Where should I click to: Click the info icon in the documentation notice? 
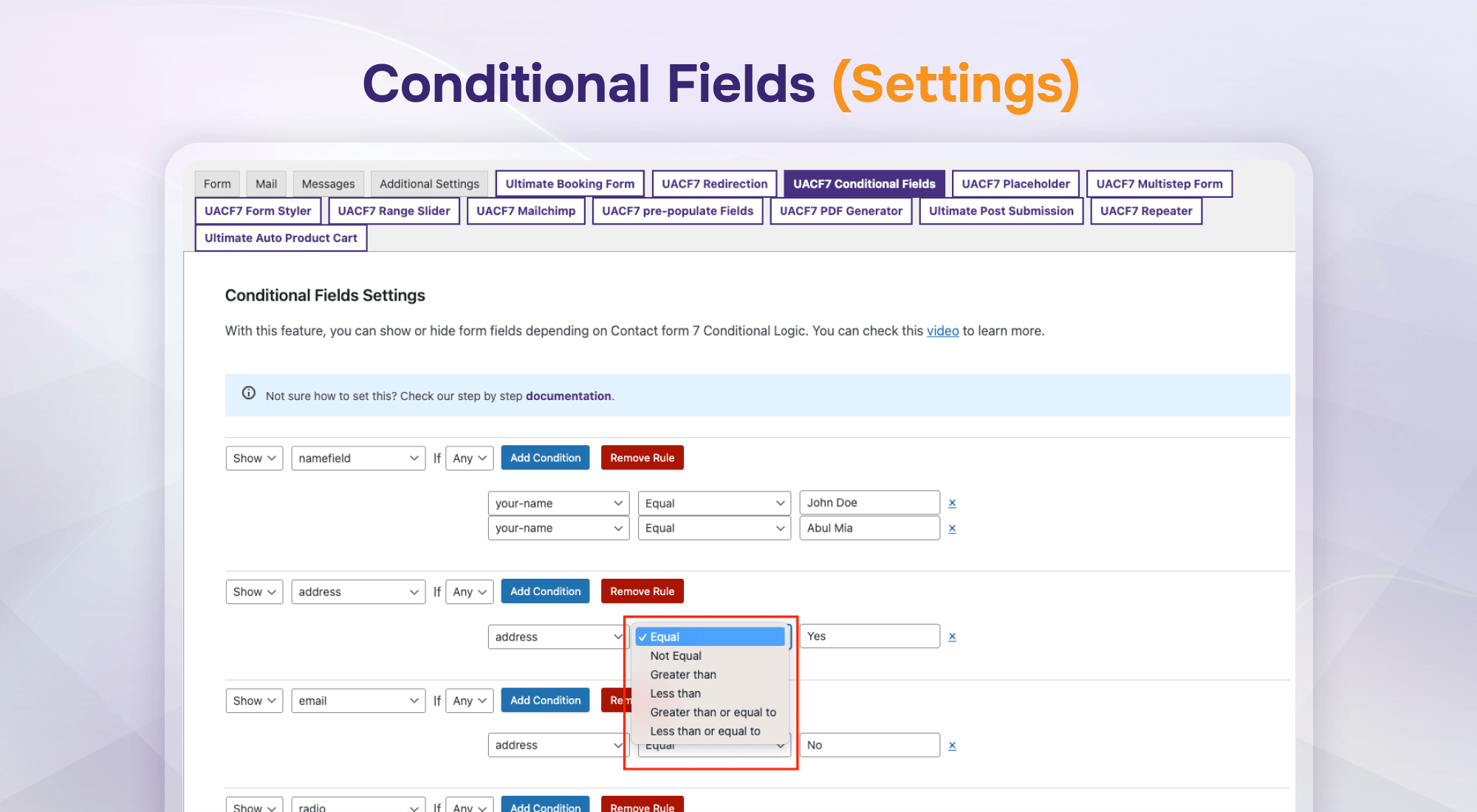click(x=249, y=393)
